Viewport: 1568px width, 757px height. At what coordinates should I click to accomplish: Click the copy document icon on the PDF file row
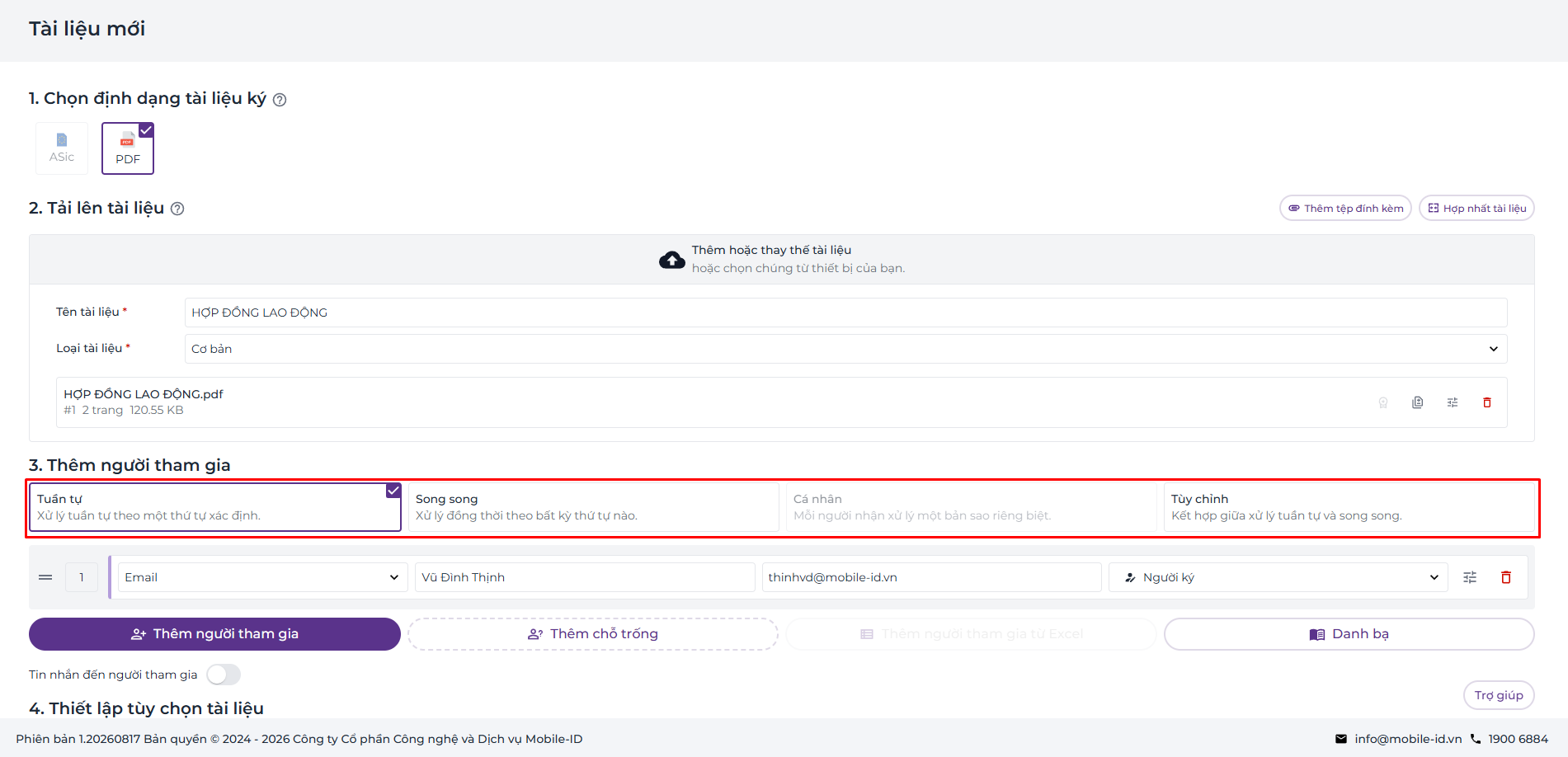coord(1418,402)
